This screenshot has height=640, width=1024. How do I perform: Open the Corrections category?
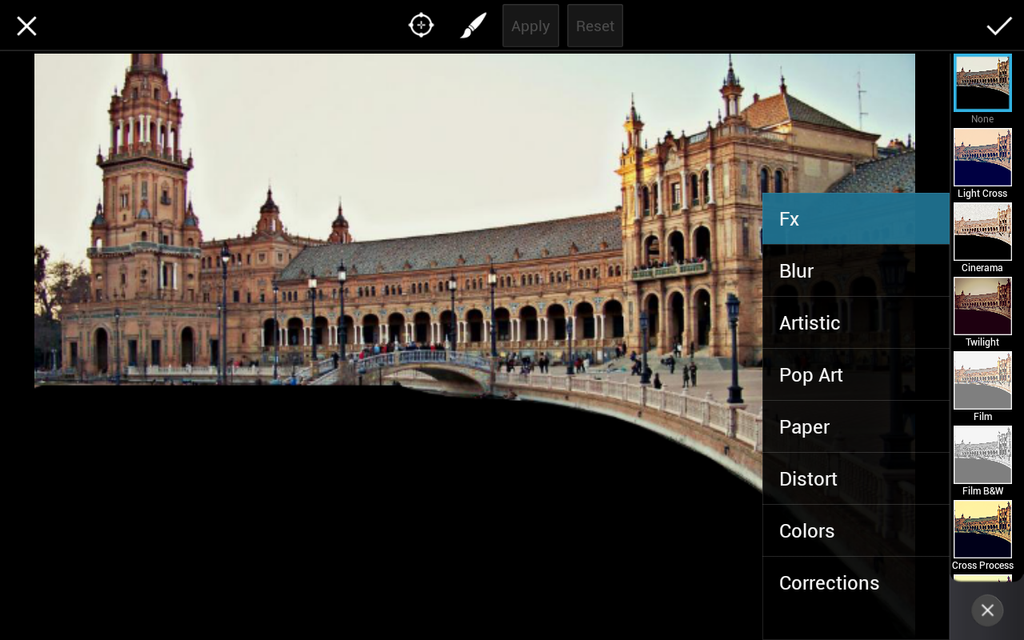coord(856,583)
